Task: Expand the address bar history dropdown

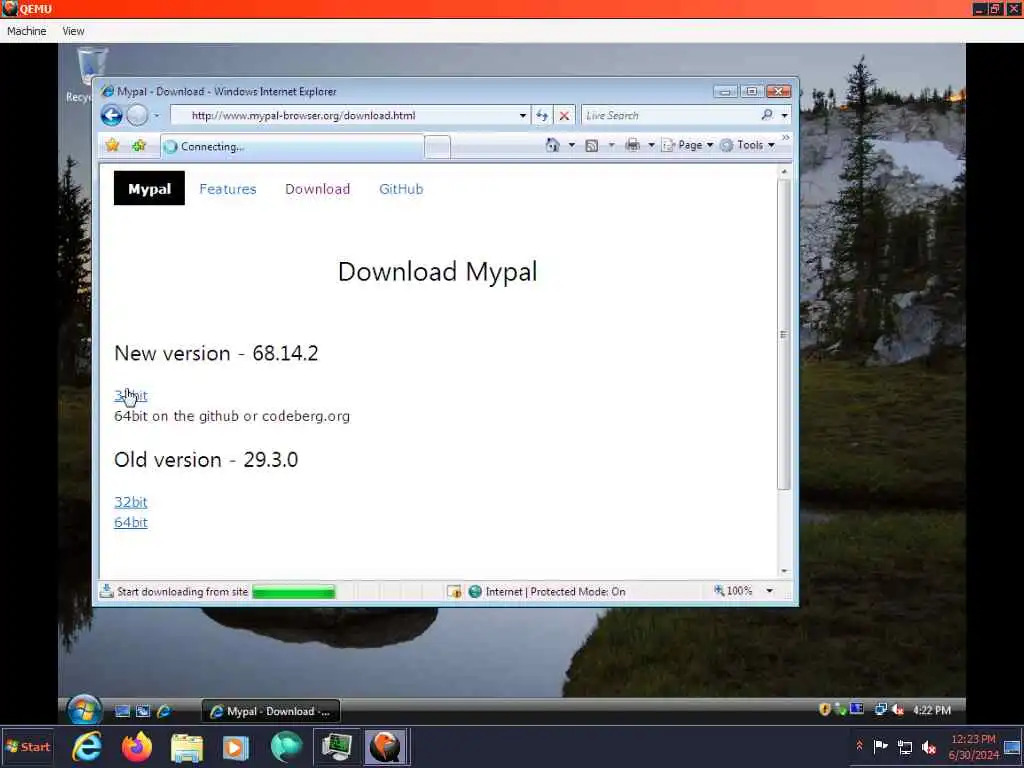Action: pos(522,116)
